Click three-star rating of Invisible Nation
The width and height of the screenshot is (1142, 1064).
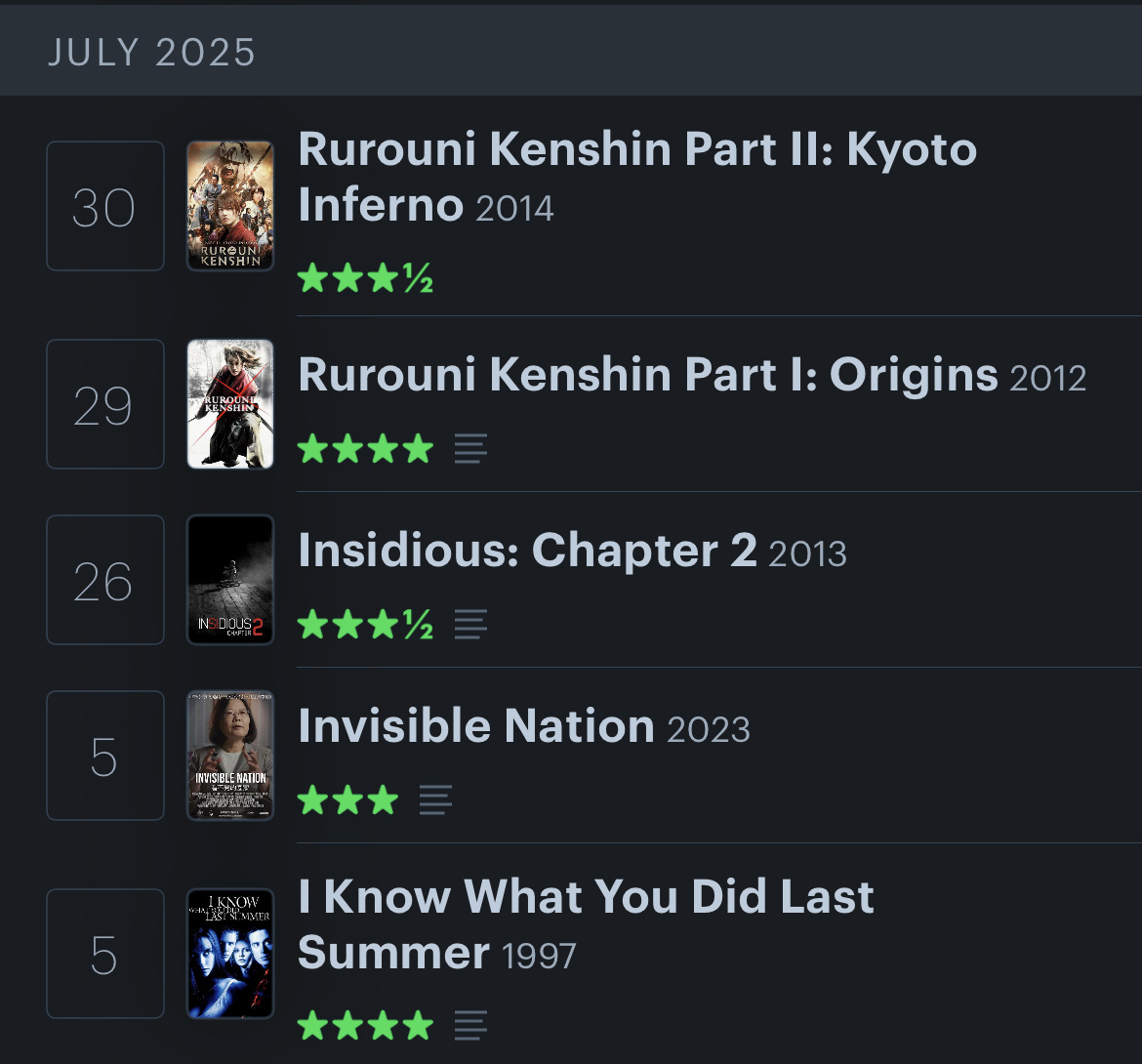[348, 799]
